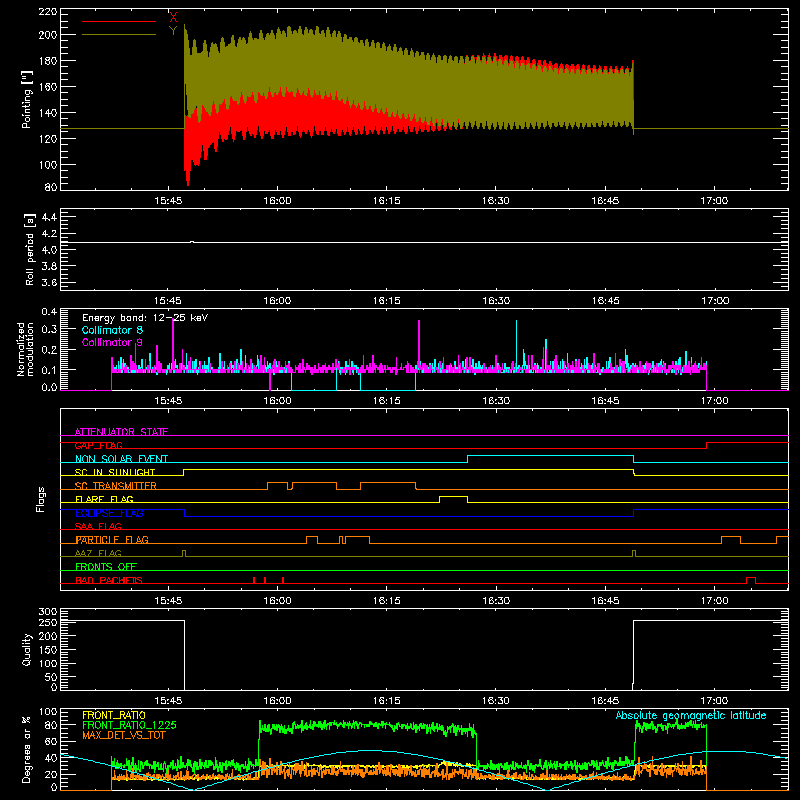Click the PARTICLE_FLAG label
This screenshot has height=800, width=800.
click(x=112, y=539)
